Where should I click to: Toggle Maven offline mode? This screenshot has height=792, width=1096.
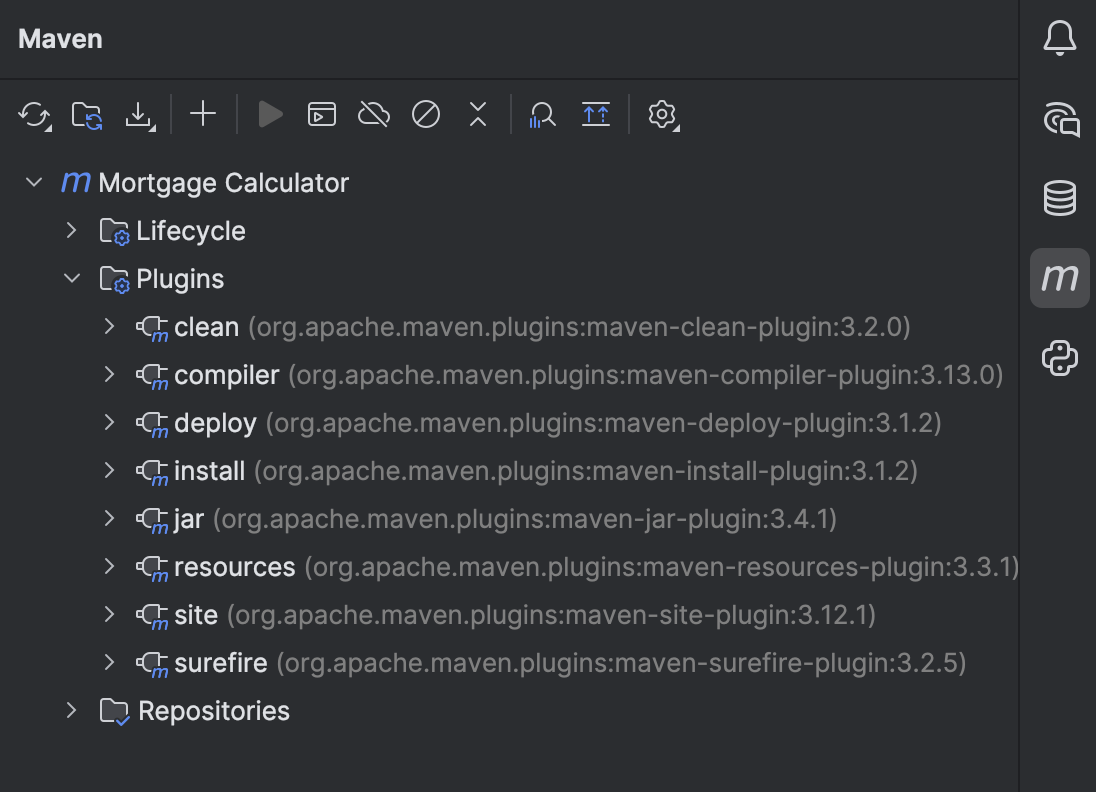click(373, 114)
